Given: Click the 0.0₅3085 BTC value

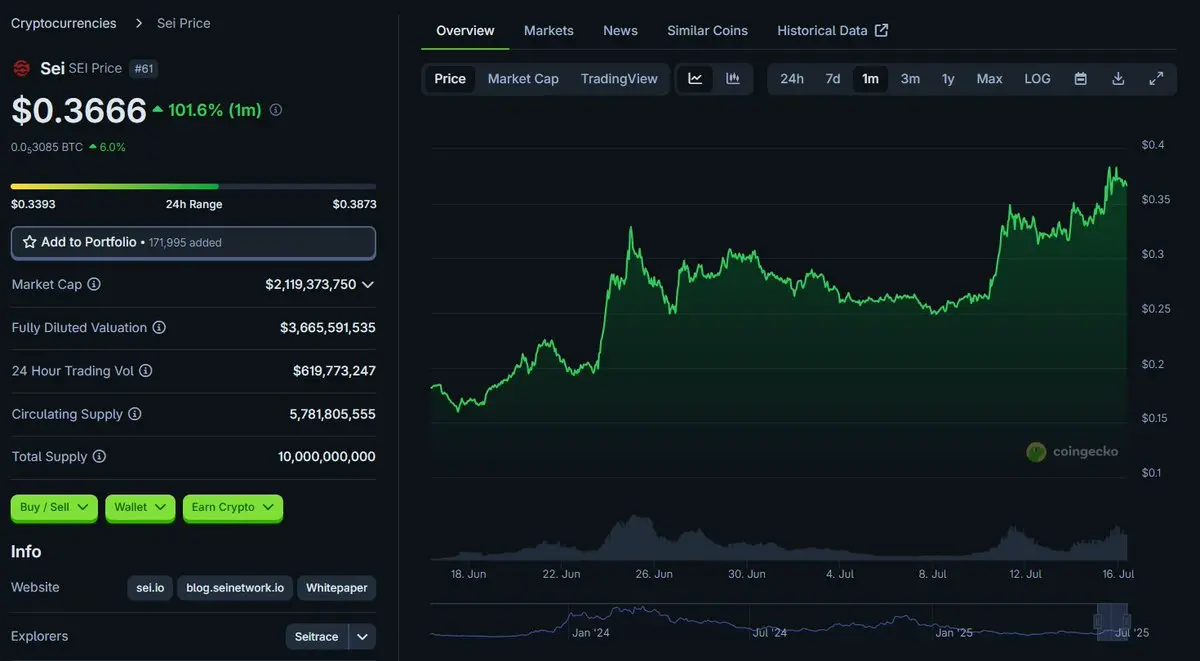Looking at the screenshot, I should [x=47, y=147].
